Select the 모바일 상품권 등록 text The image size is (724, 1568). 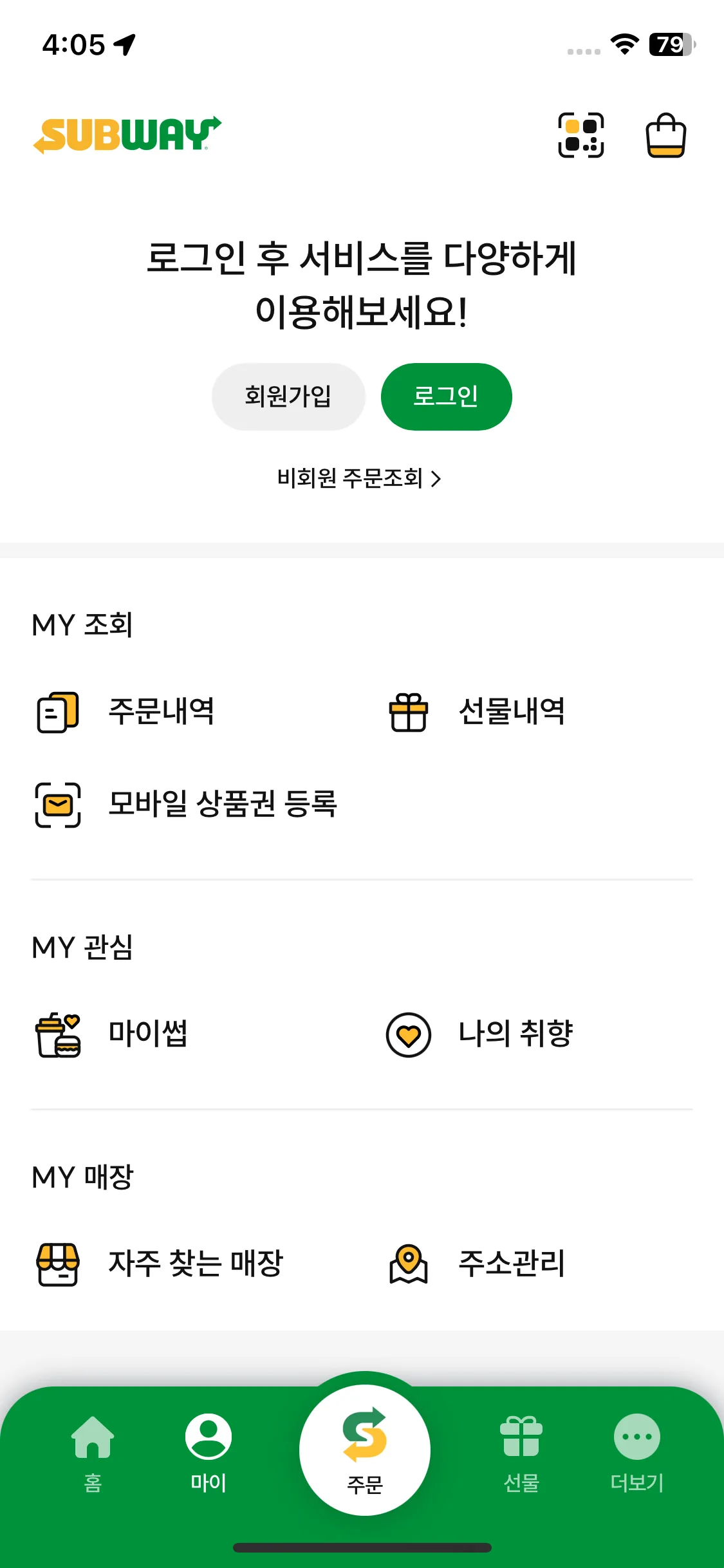point(223,803)
